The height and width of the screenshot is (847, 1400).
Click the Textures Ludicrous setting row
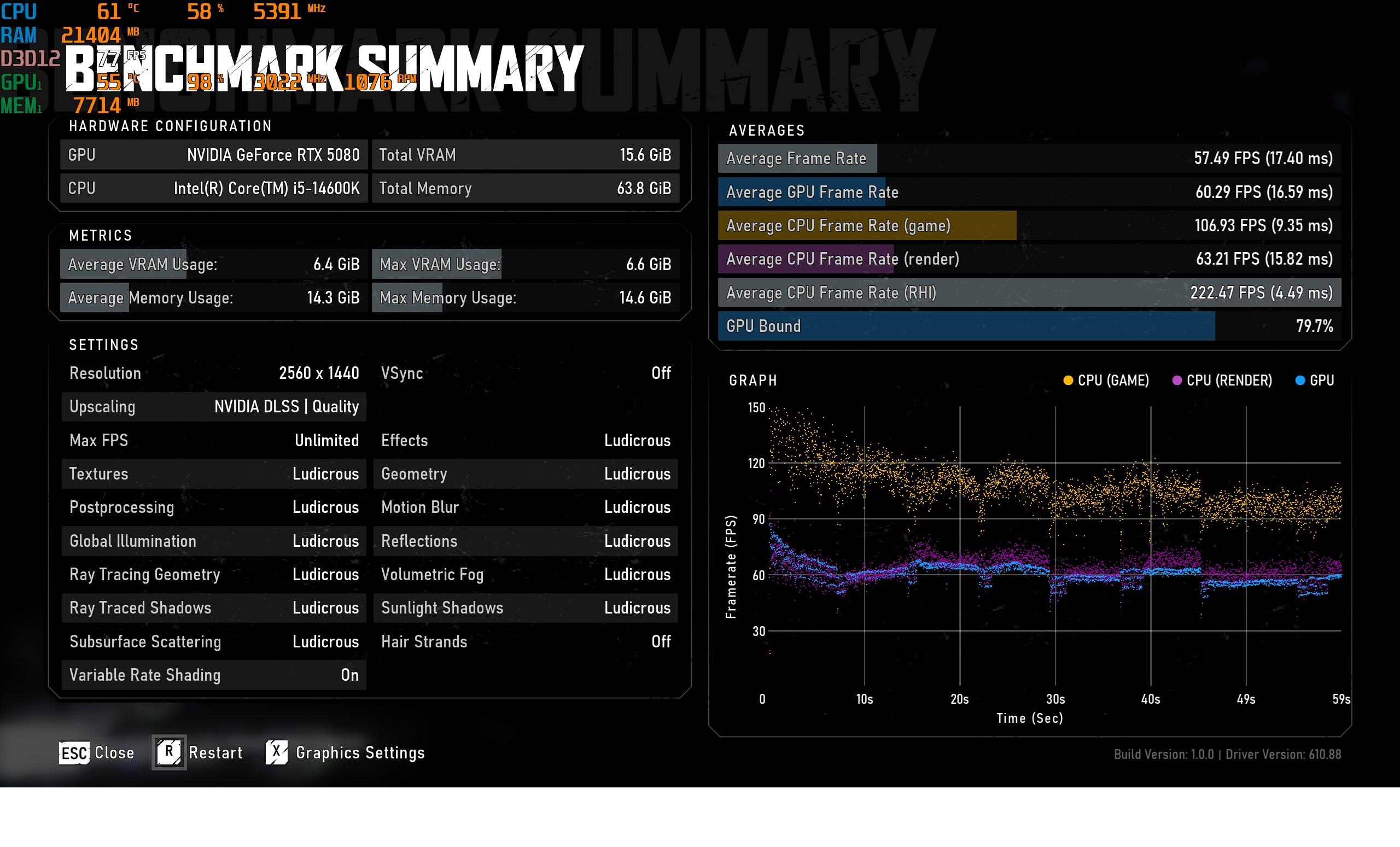214,474
